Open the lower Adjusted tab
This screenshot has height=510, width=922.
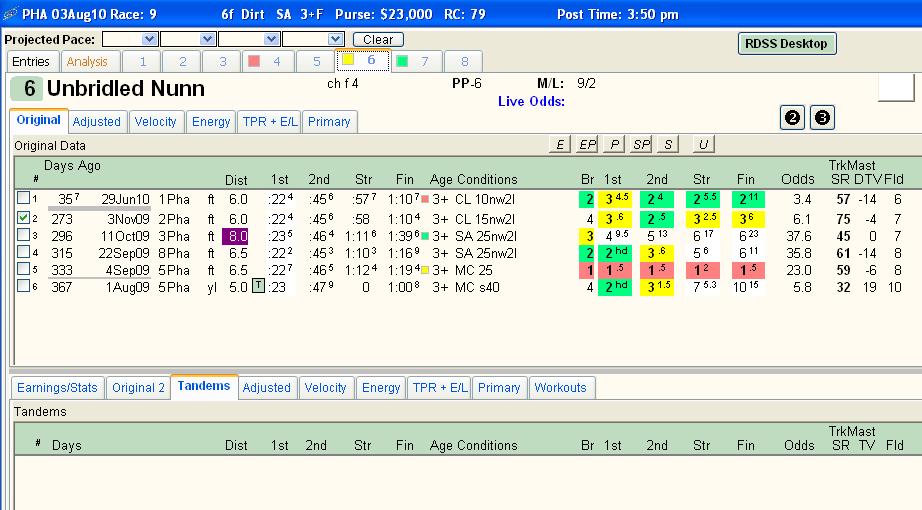click(266, 388)
